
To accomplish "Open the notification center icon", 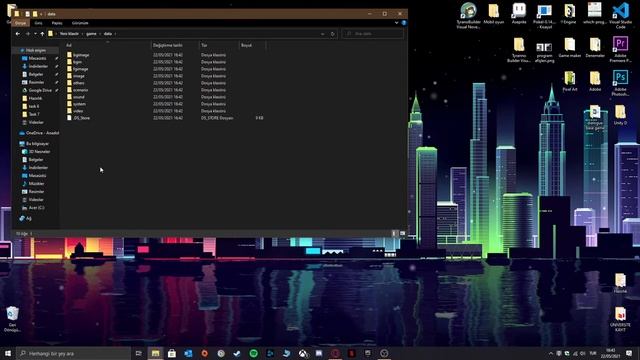I will tap(629, 353).
